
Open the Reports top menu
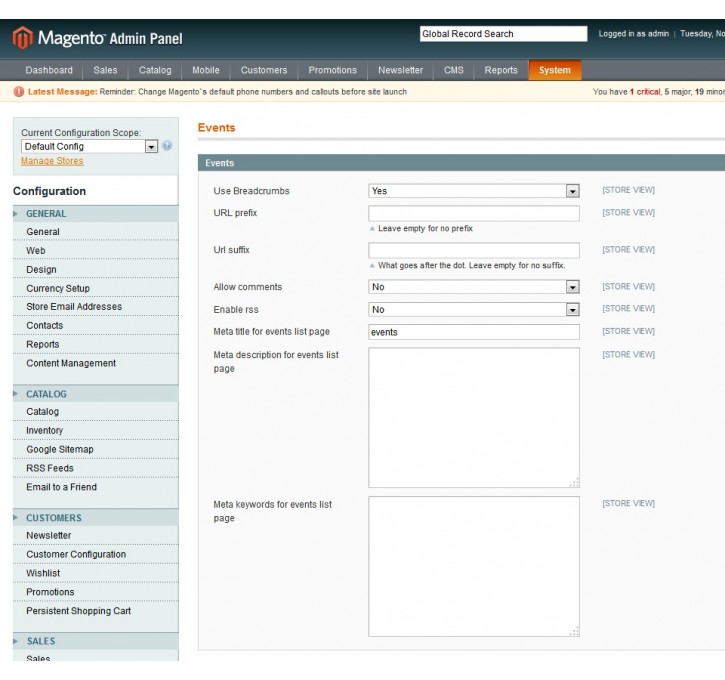tap(501, 70)
